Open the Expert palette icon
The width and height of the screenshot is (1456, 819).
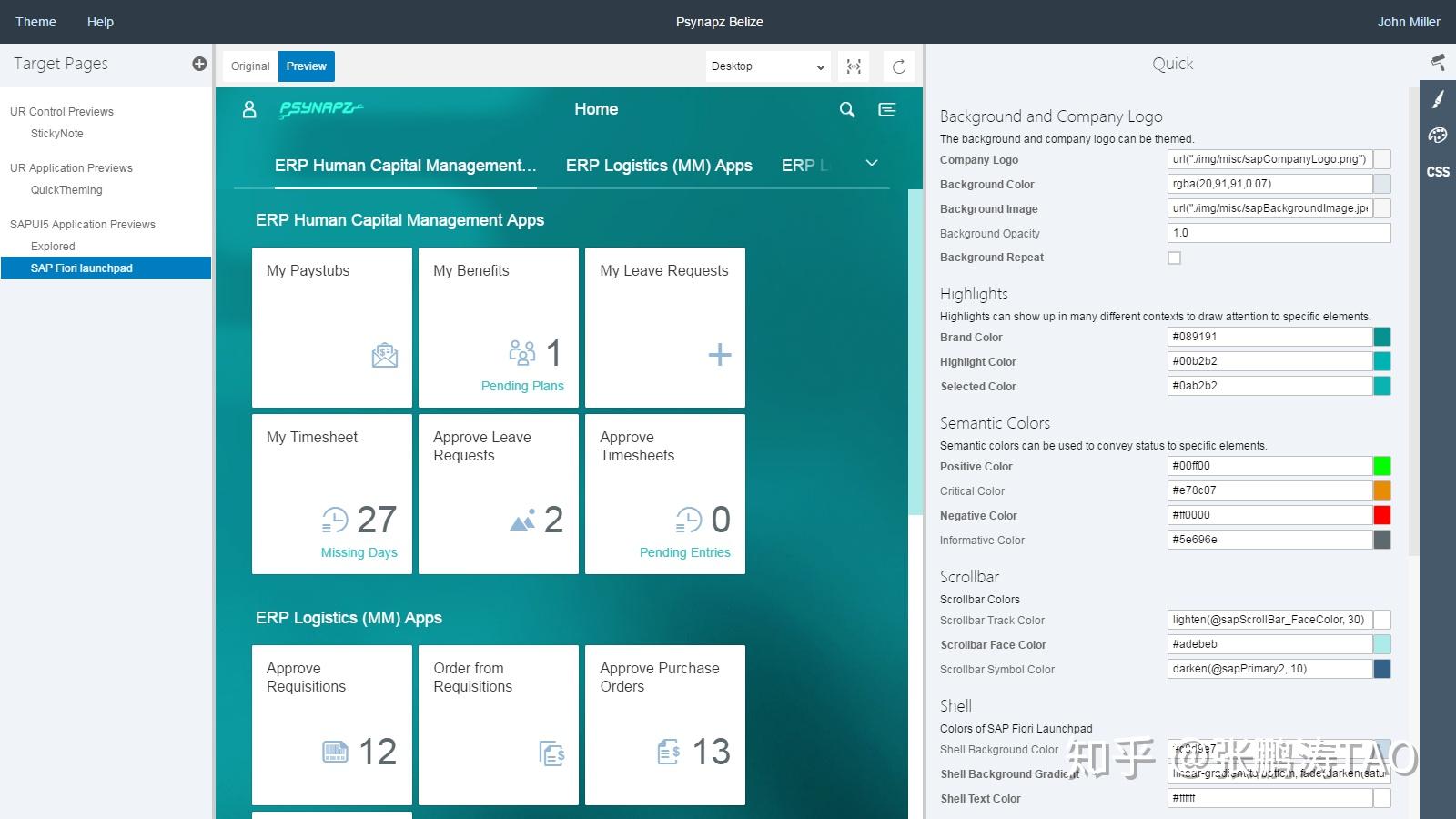pyautogui.click(x=1438, y=136)
